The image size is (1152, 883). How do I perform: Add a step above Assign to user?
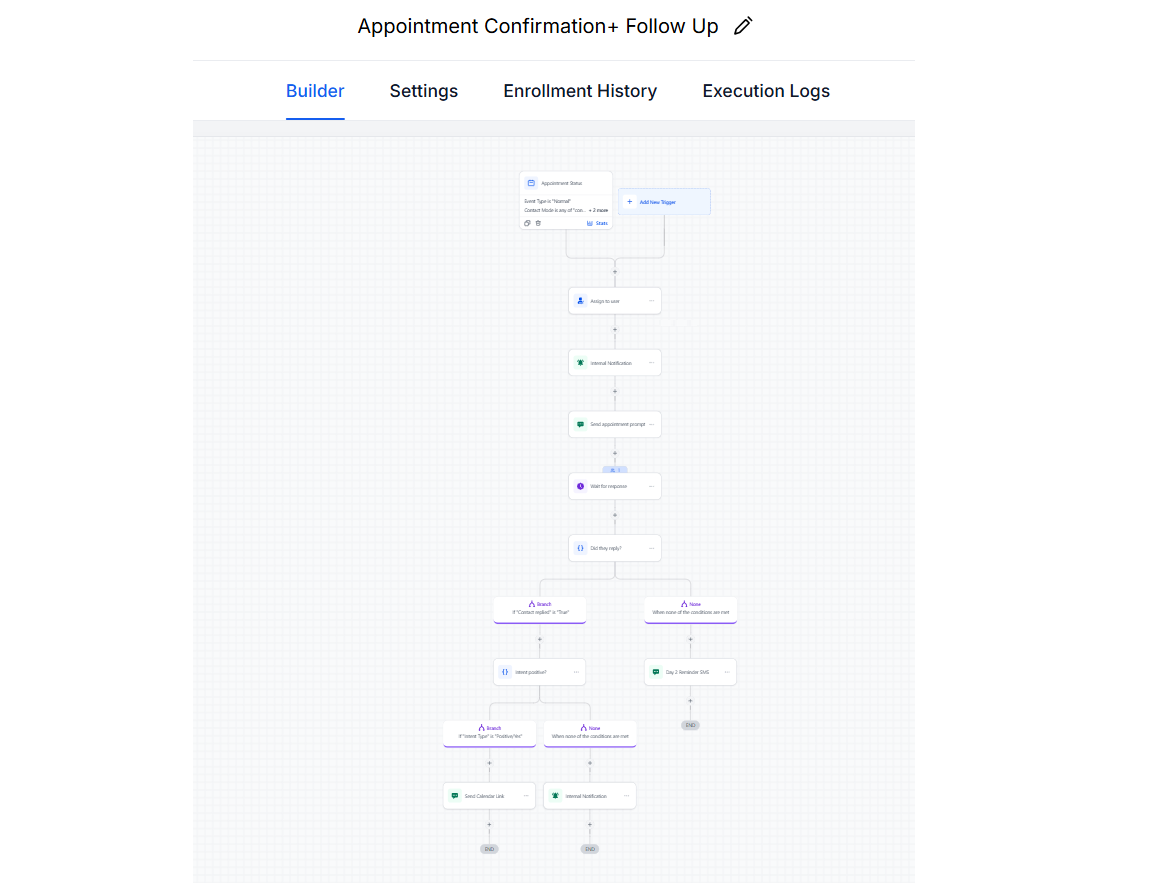[615, 272]
